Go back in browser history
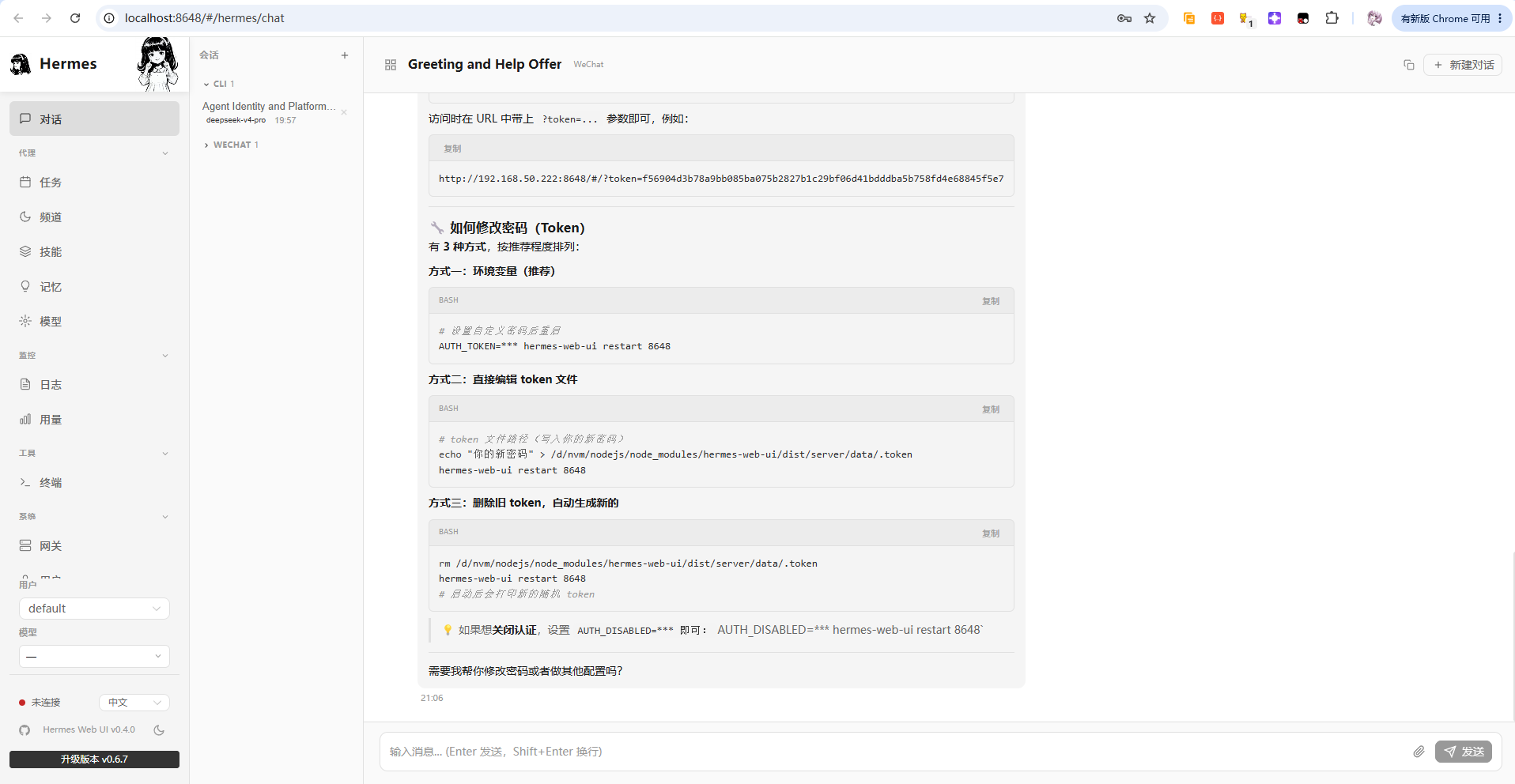Viewport: 1515px width, 784px height. 18,18
